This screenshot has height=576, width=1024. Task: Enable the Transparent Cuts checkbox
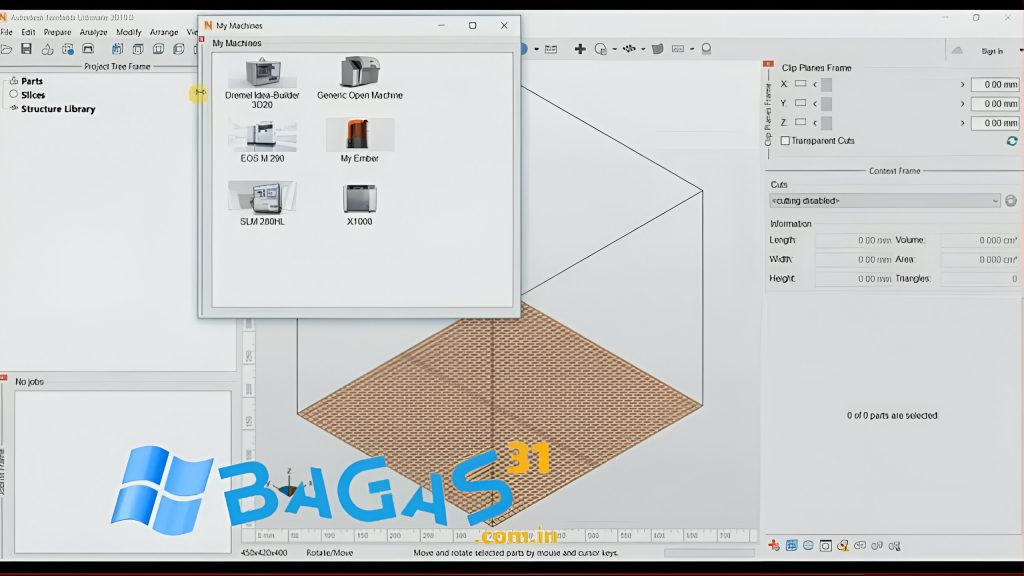click(785, 140)
